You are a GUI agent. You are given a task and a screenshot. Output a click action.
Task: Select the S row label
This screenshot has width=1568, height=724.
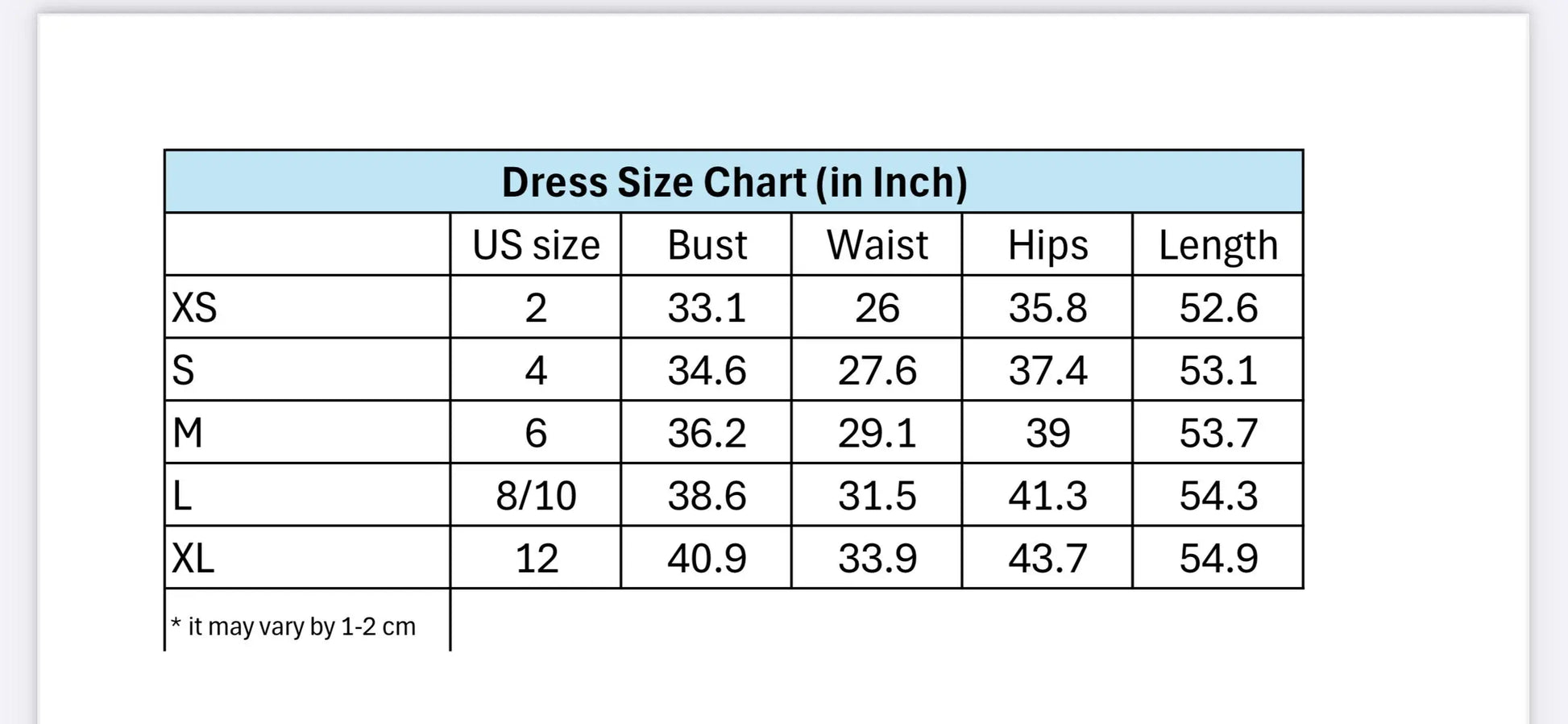183,370
